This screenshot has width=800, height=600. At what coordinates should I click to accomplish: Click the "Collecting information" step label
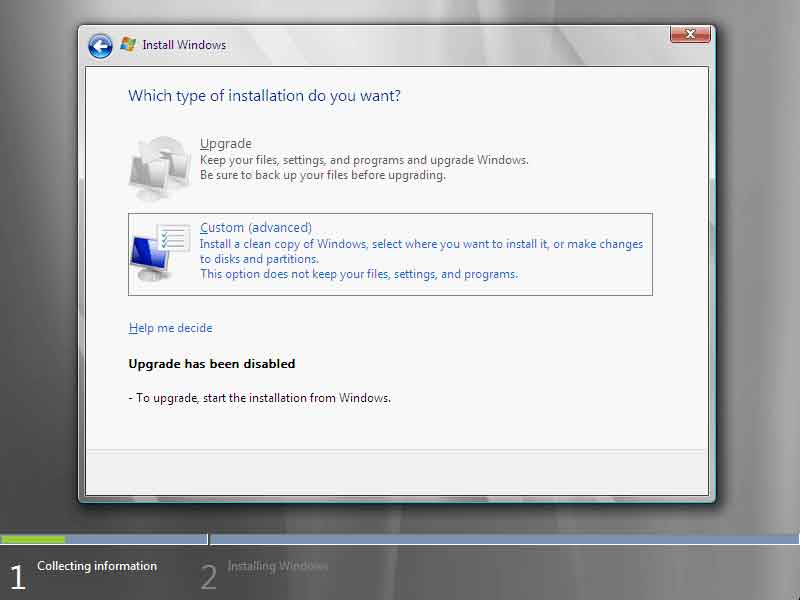pos(97,566)
